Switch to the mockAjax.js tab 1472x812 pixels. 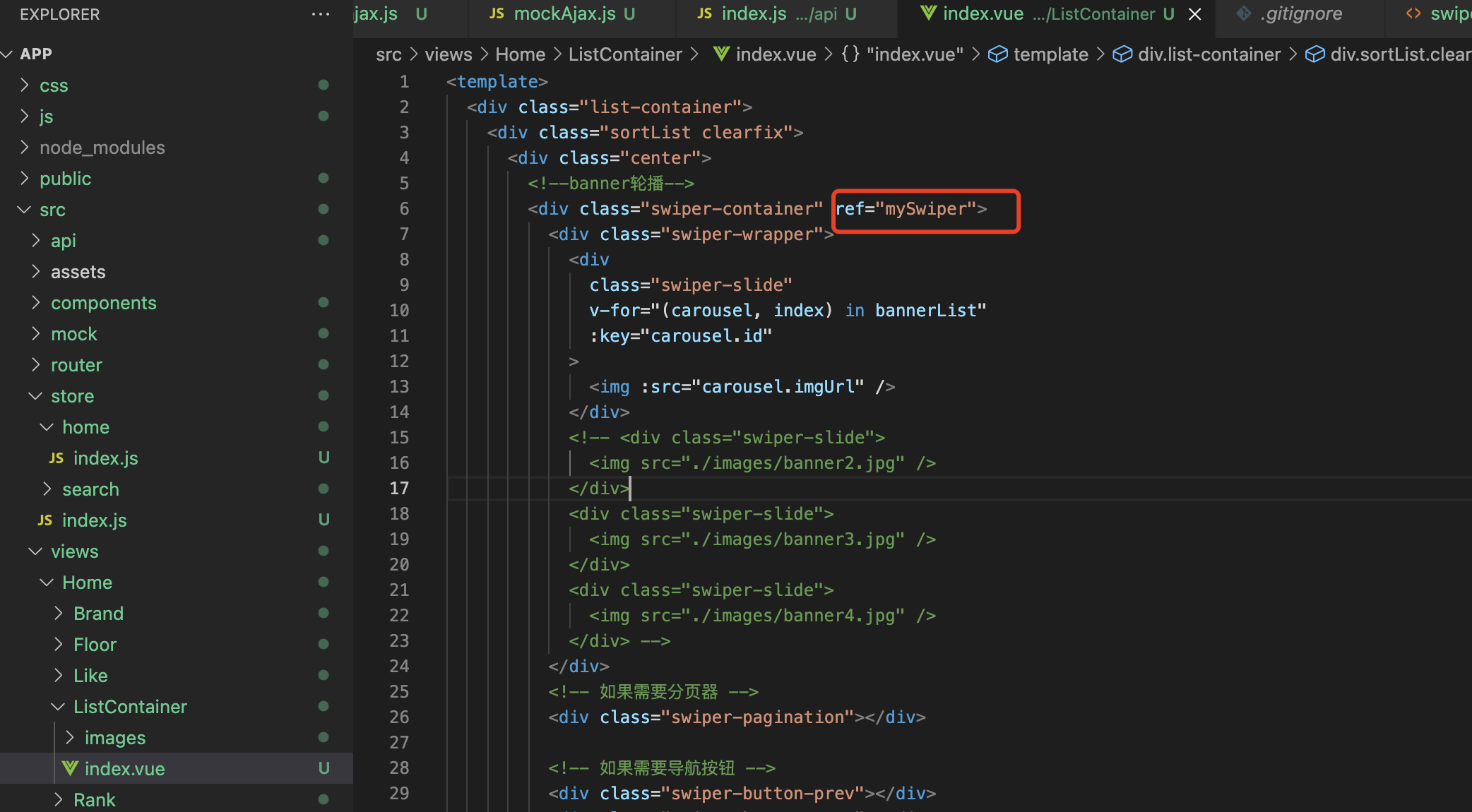(x=564, y=13)
